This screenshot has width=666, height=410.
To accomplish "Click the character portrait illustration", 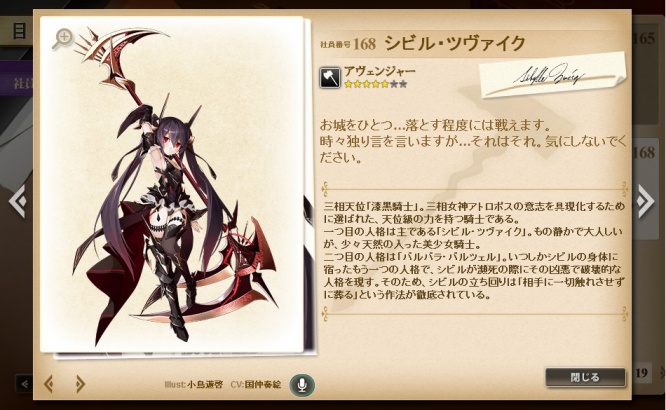I will tap(172, 185).
